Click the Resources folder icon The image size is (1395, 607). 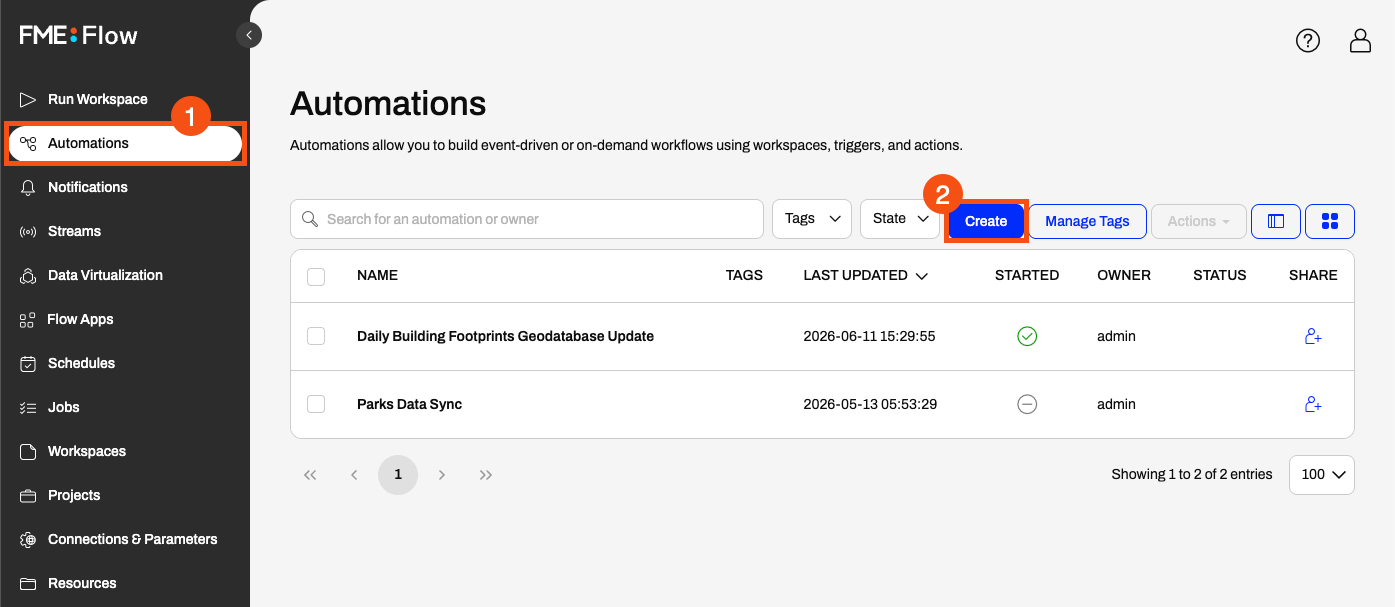(28, 583)
